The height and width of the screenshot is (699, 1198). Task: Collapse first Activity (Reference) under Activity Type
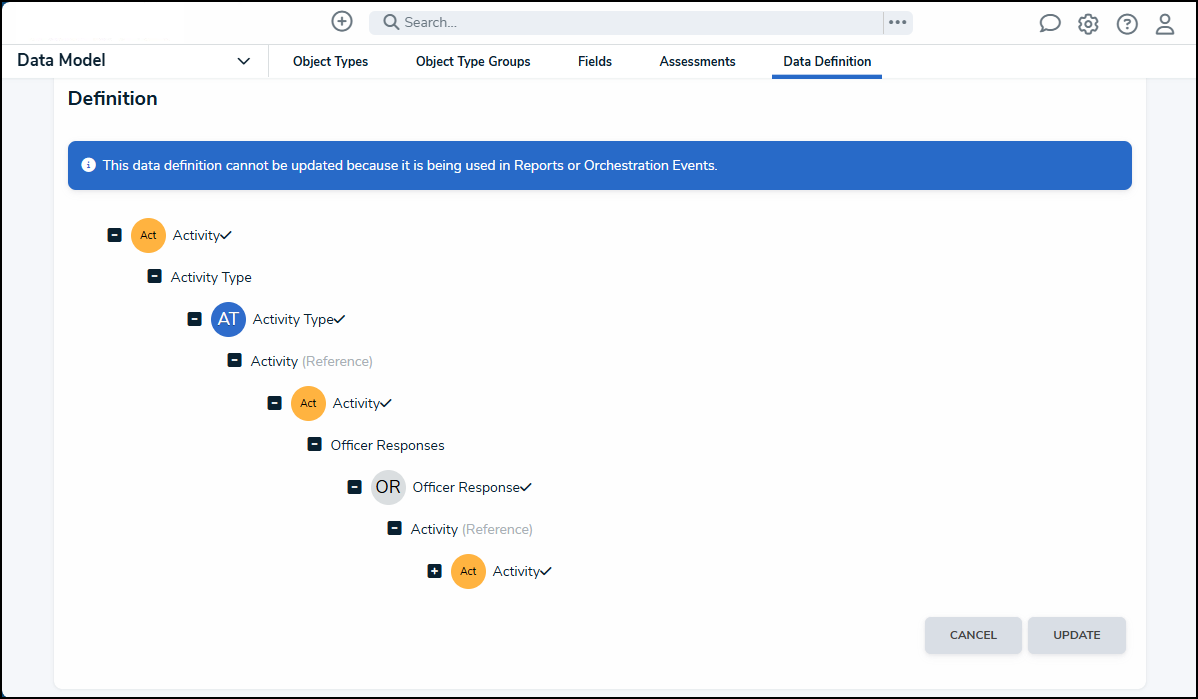pyautogui.click(x=235, y=361)
